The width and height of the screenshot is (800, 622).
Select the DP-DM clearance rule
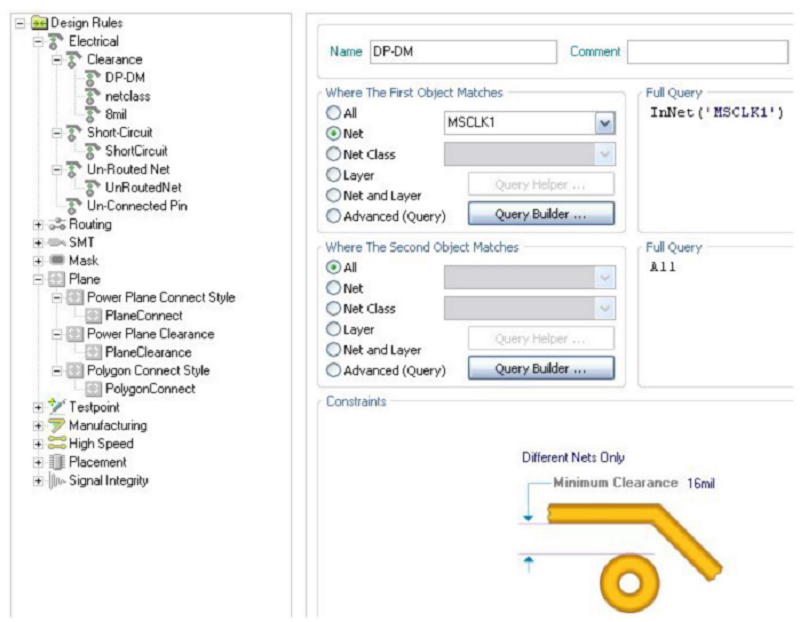click(x=125, y=77)
